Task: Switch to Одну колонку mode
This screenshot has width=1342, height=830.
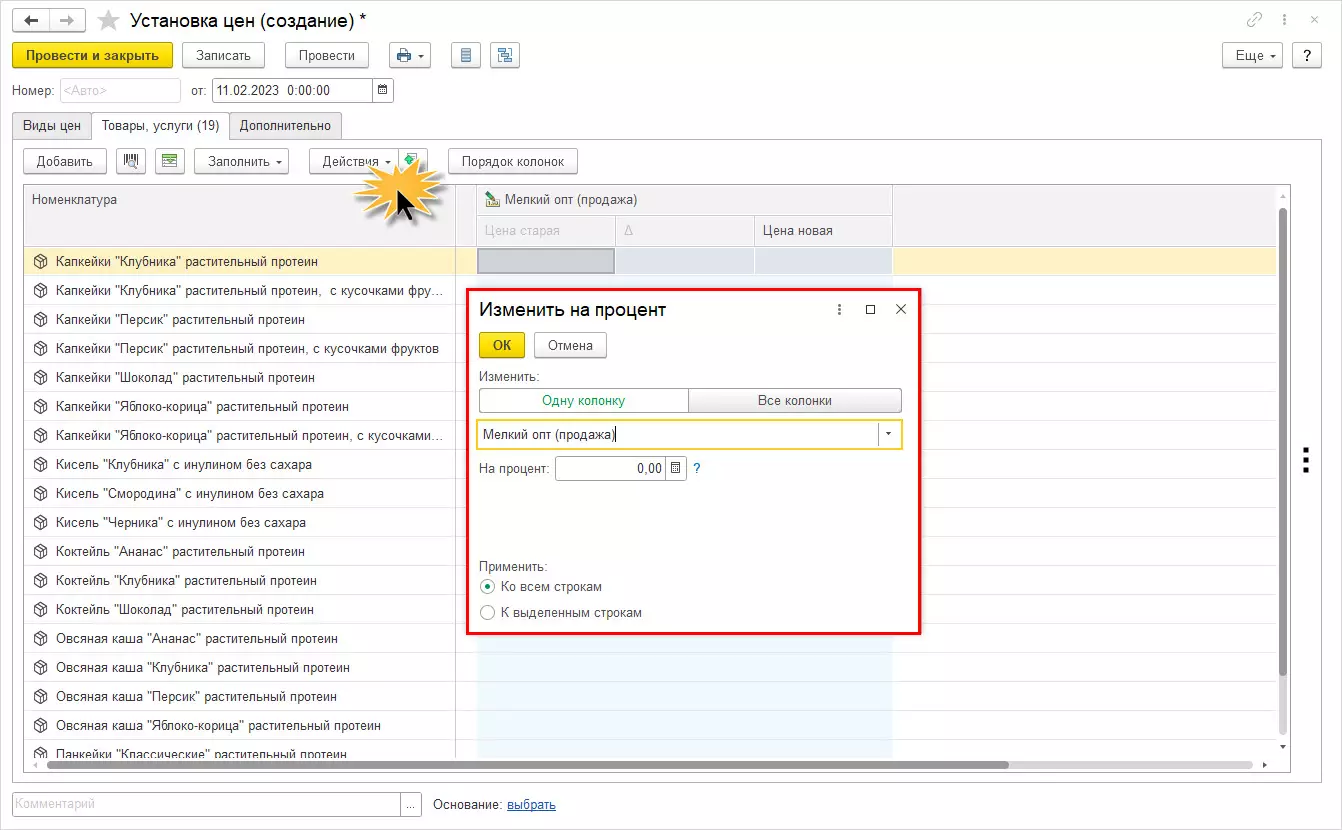Action: click(x=584, y=401)
